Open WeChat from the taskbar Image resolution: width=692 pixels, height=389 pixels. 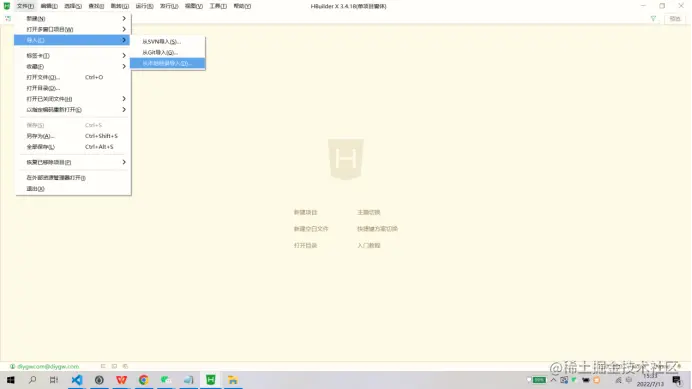coord(166,380)
